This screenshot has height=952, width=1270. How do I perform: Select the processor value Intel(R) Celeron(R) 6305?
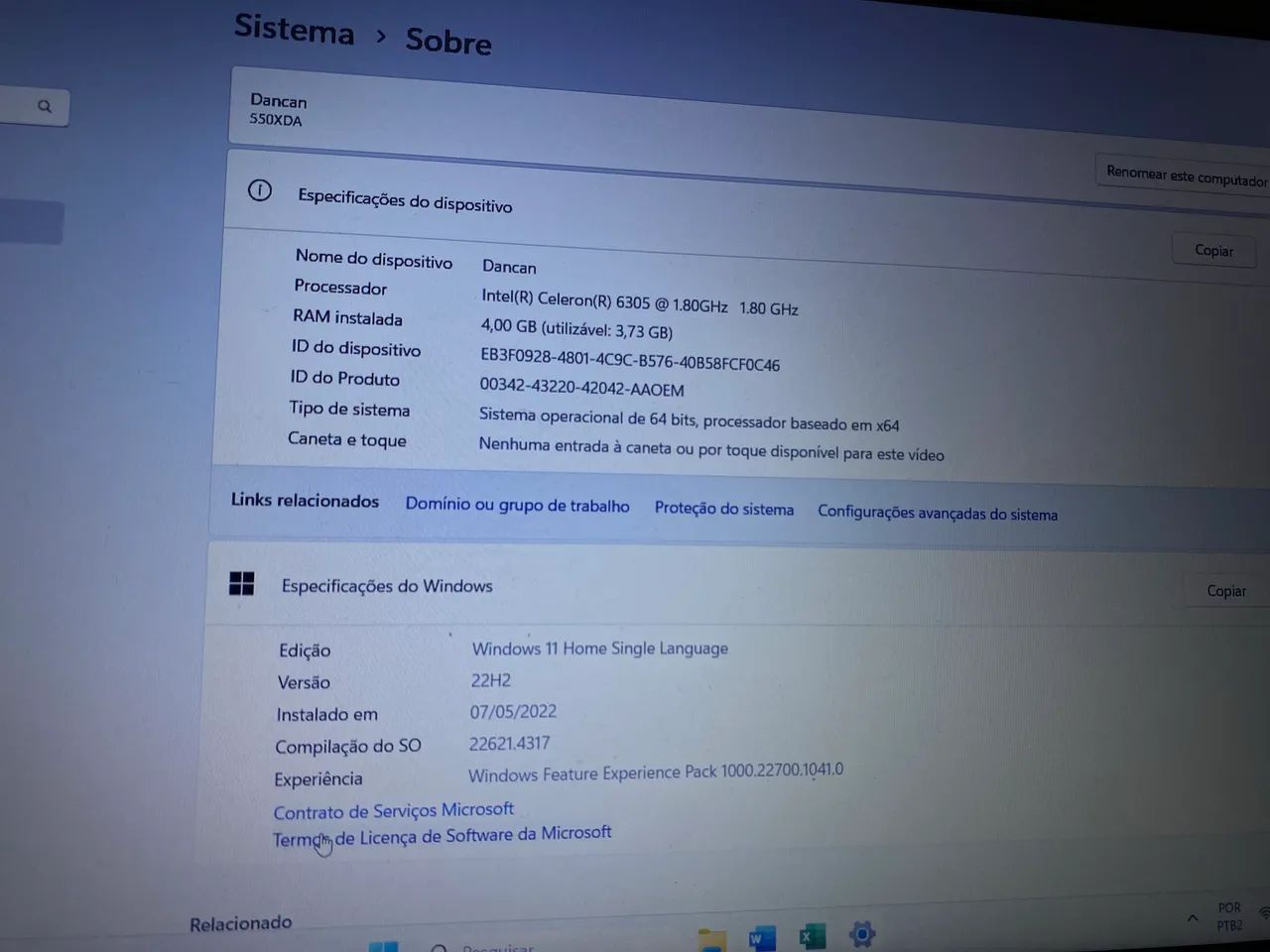click(639, 302)
